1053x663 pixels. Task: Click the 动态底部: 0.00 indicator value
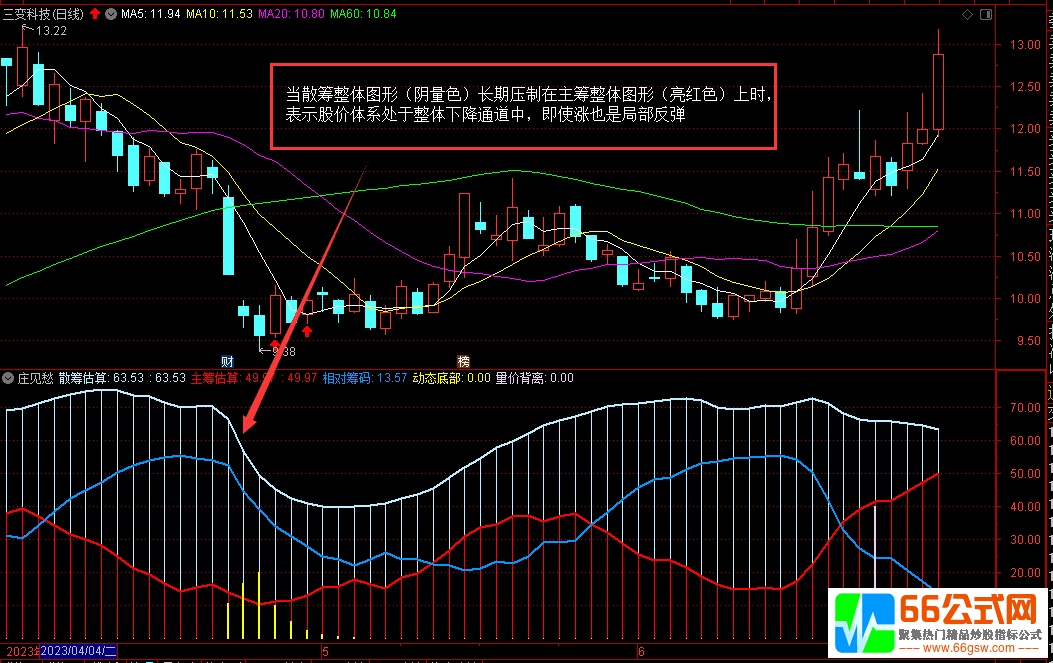coord(451,378)
